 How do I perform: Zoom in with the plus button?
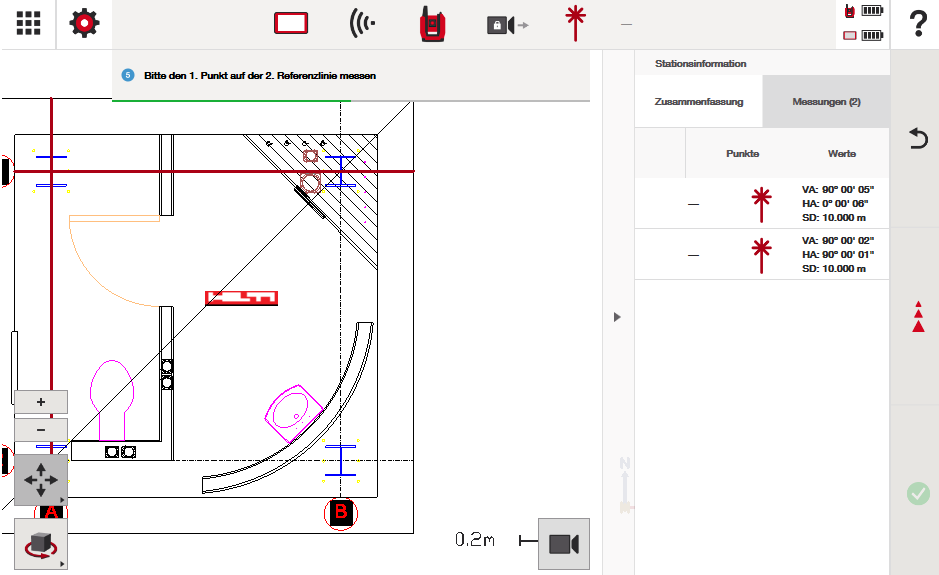pos(41,401)
